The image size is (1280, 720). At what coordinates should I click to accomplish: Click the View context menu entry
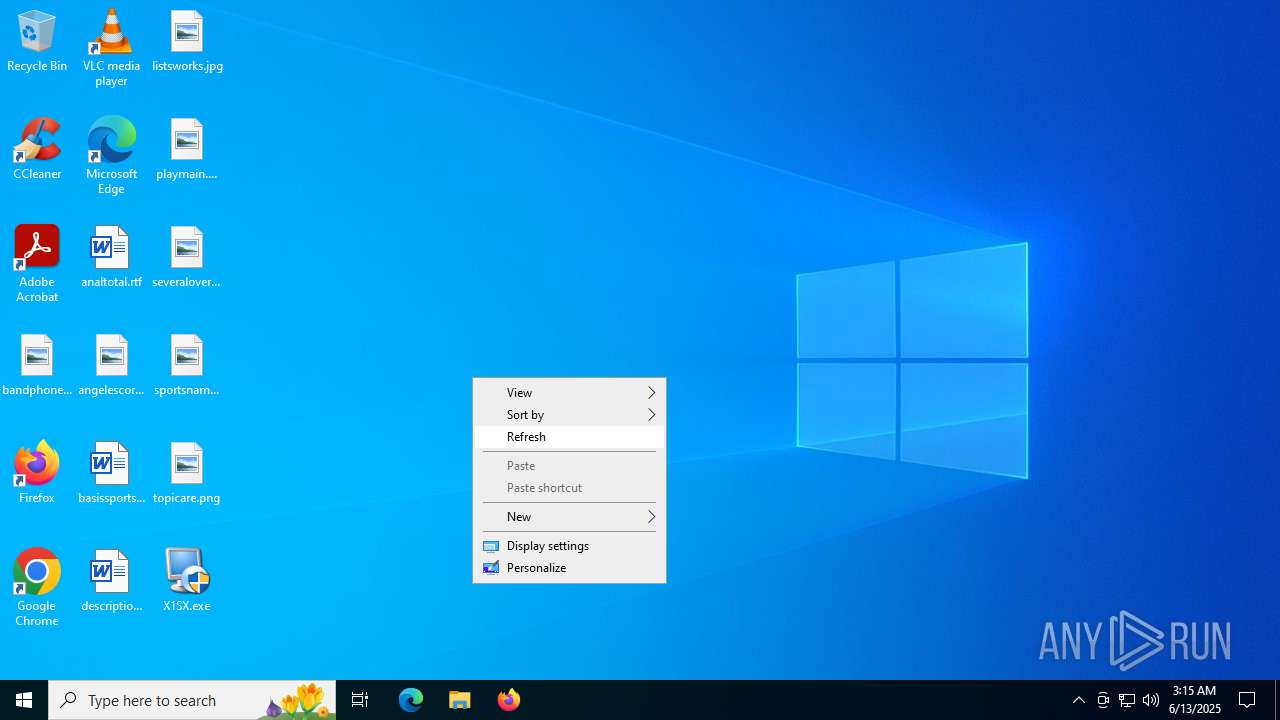[x=569, y=393]
